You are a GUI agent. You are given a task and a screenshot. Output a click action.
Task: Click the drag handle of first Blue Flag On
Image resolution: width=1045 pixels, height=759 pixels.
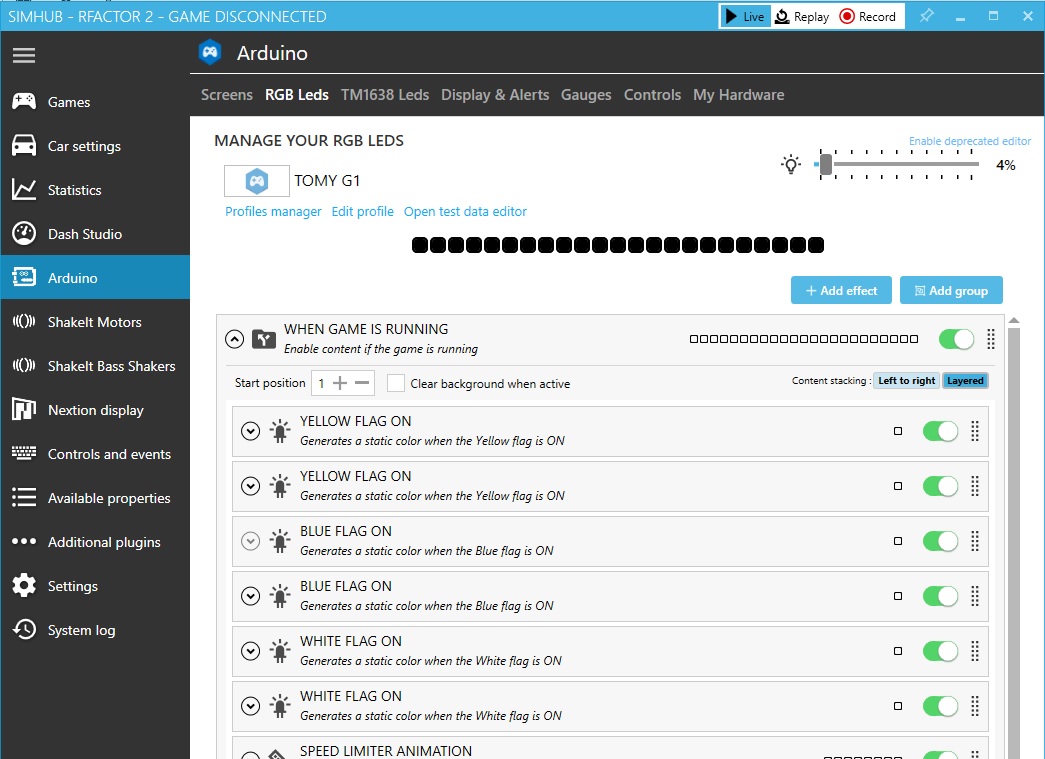point(975,541)
